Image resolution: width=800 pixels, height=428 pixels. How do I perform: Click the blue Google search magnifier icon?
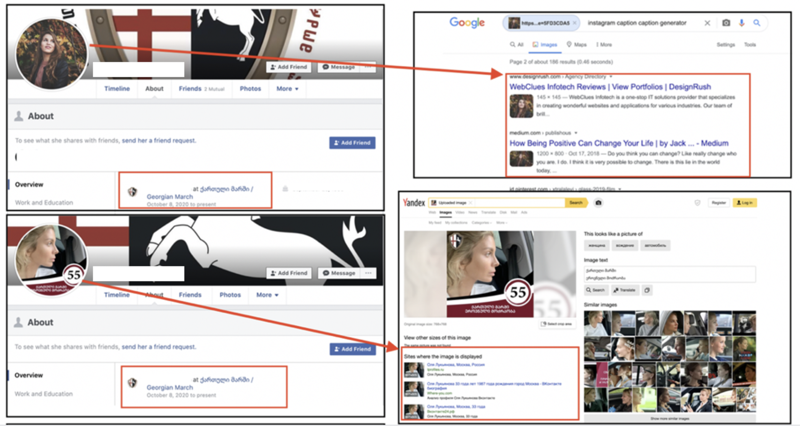pyautogui.click(x=757, y=23)
